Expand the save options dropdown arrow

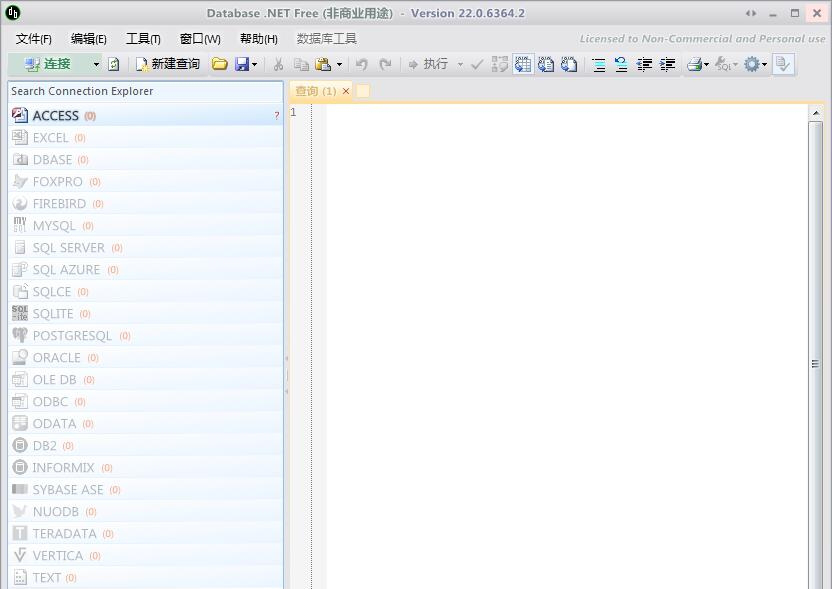[x=255, y=64]
